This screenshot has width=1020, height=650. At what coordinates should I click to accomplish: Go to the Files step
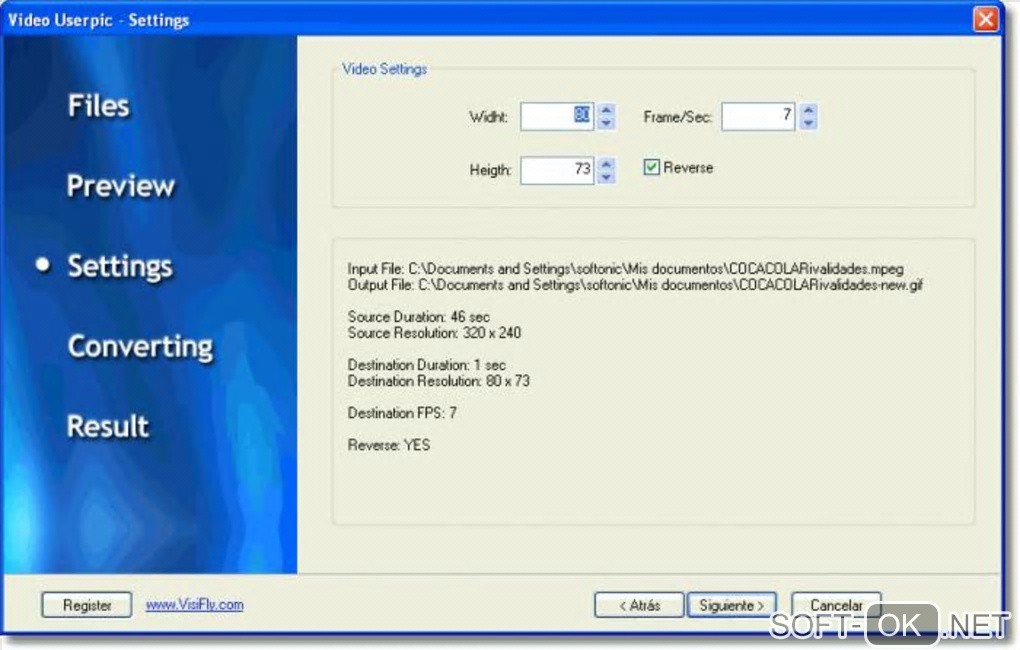pos(99,105)
